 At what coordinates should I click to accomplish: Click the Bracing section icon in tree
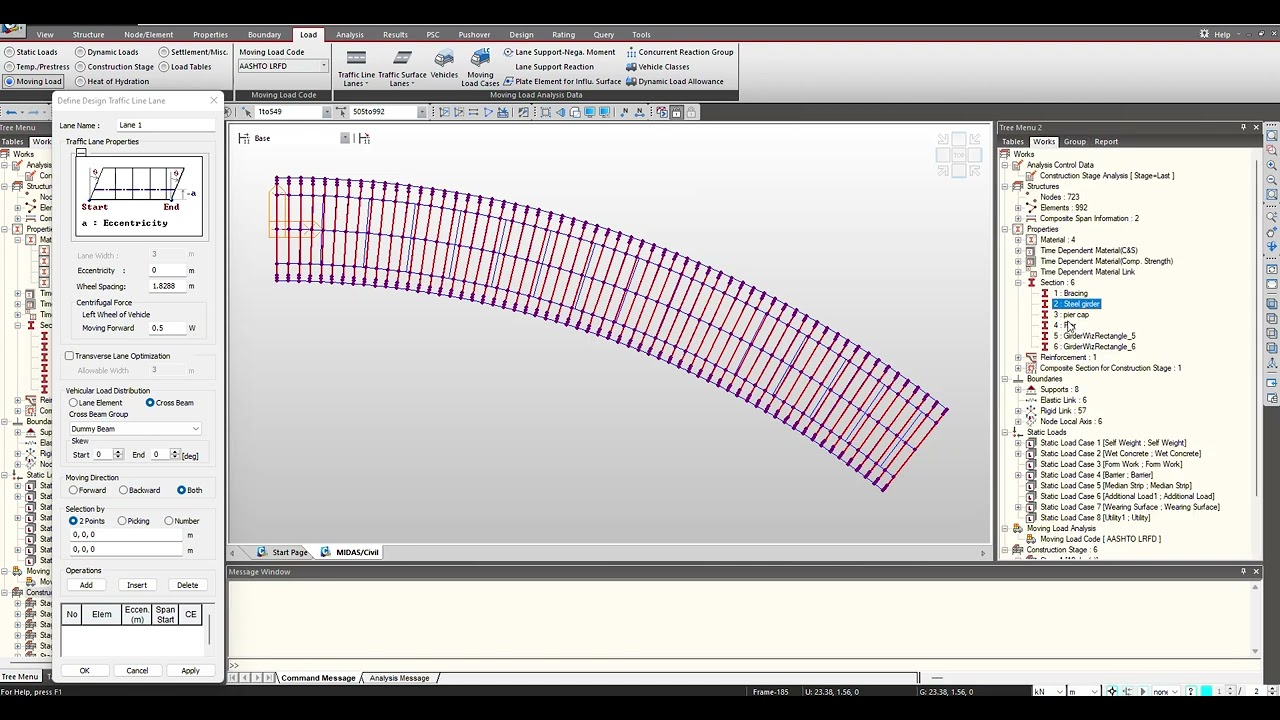[1045, 293]
